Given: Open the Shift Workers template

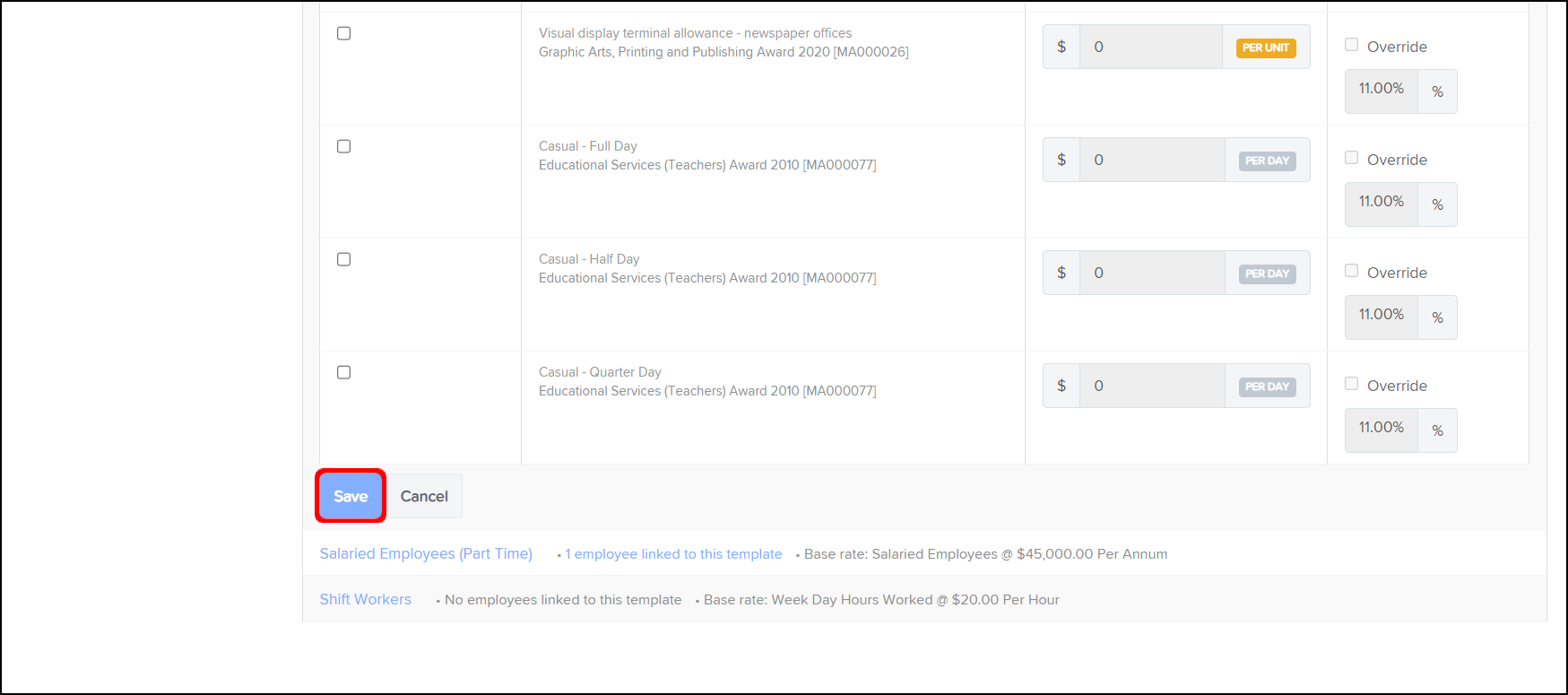Looking at the screenshot, I should [x=365, y=599].
